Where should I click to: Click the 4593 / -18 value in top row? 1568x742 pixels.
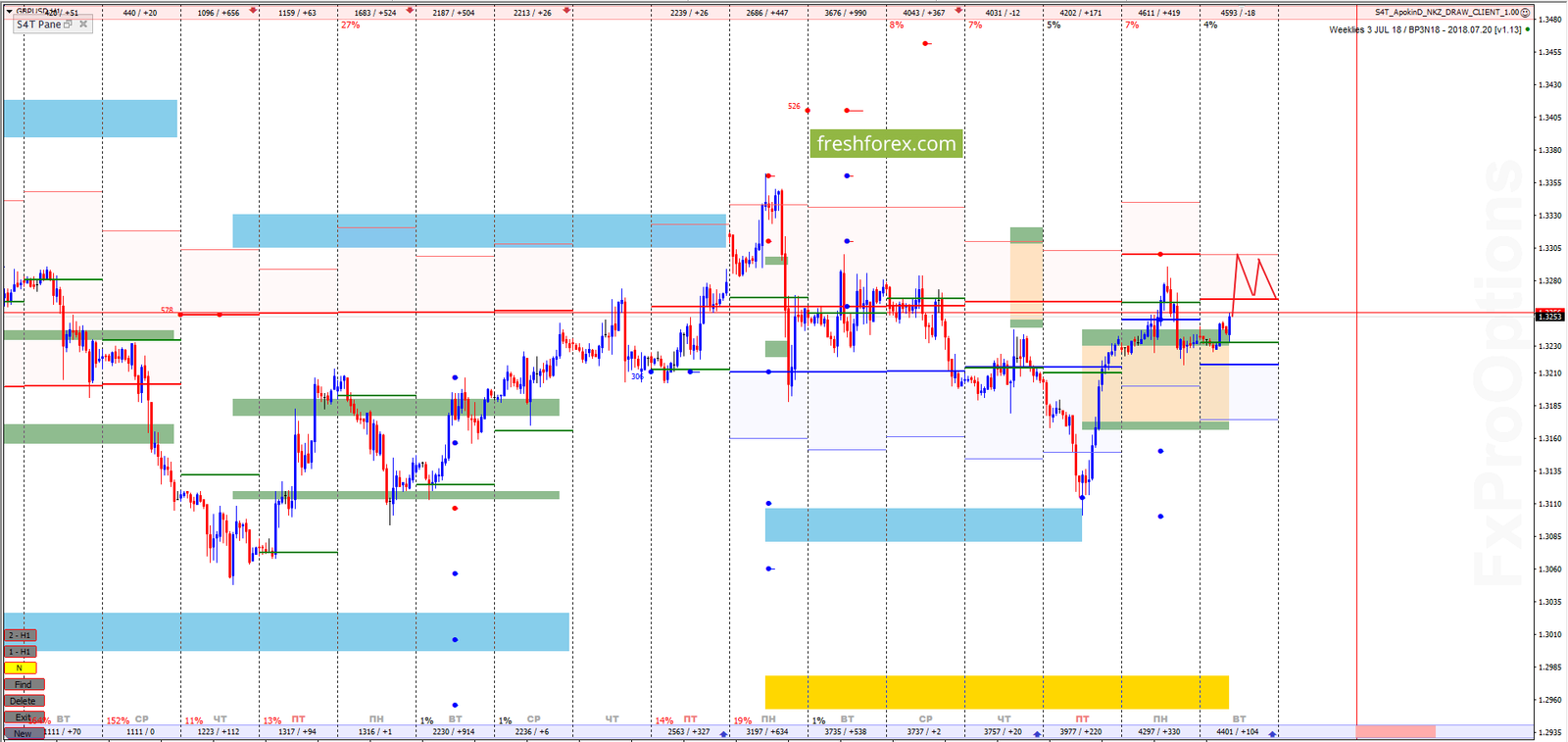(1238, 14)
